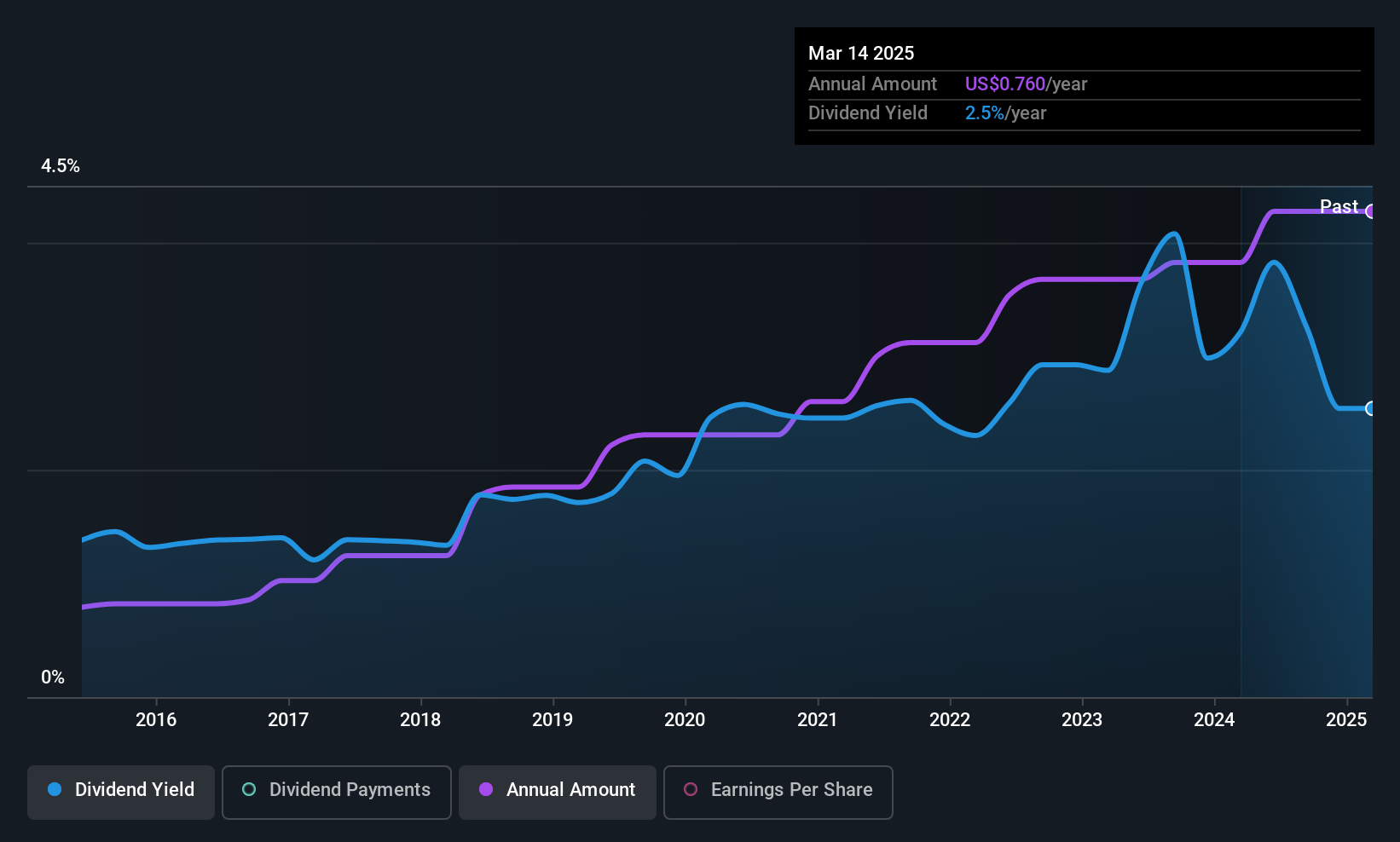The width and height of the screenshot is (1400, 842).
Task: Click the 2020 x-axis label
Action: [x=685, y=719]
